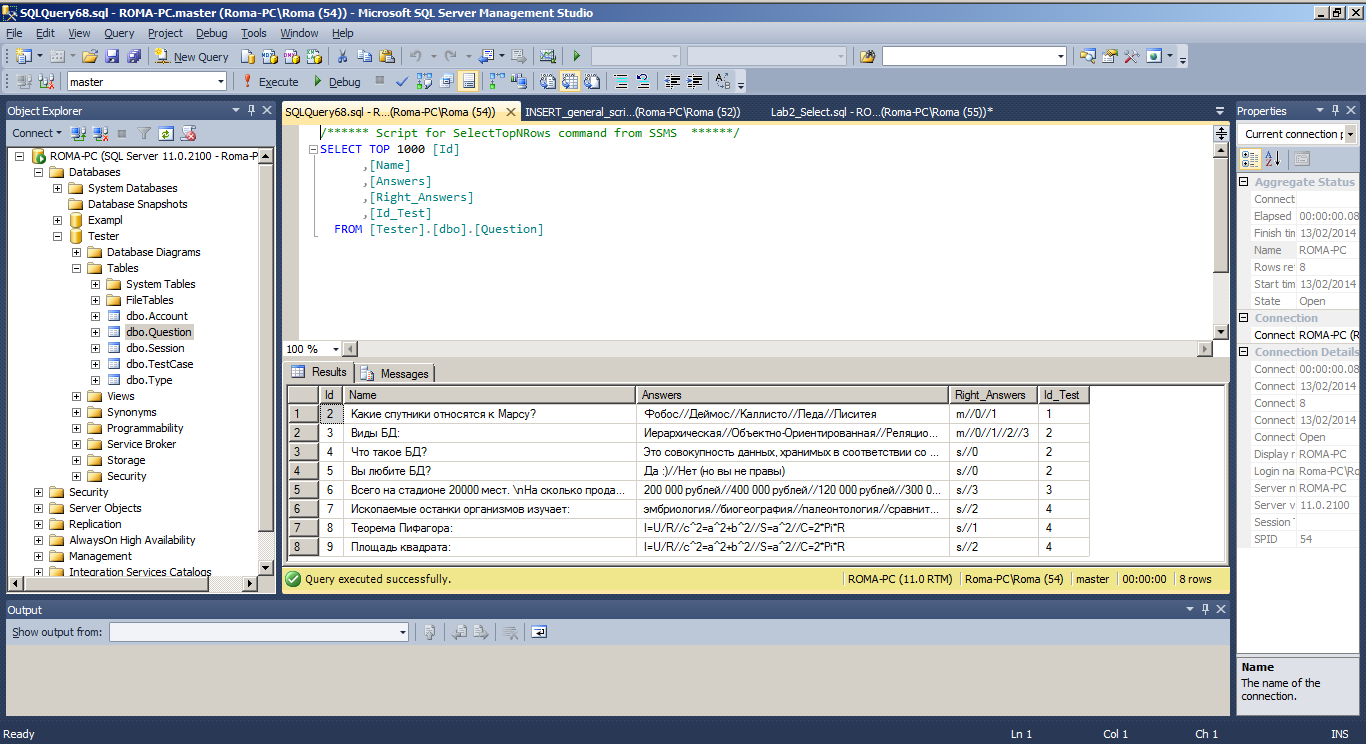Viewport: 1366px width, 744px height.
Task: Click the Categorized view icon in Properties
Action: point(1250,158)
